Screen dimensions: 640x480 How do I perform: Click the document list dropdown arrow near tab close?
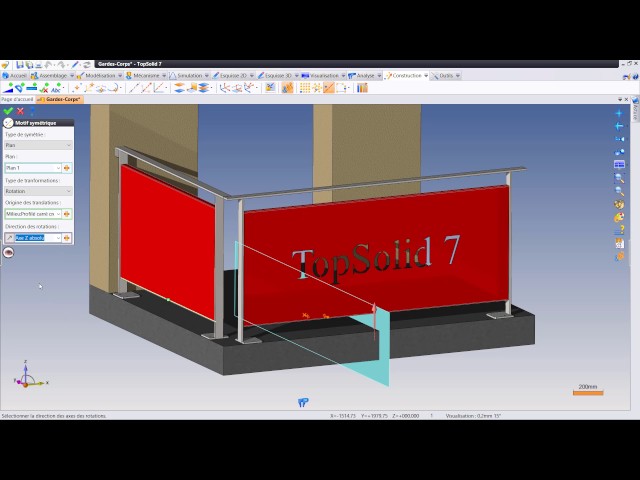(x=620, y=99)
